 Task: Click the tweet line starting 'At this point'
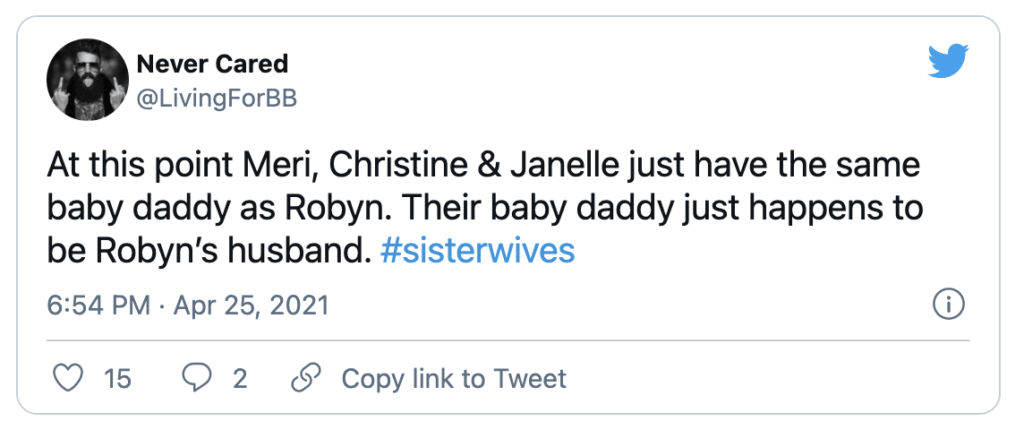click(482, 162)
